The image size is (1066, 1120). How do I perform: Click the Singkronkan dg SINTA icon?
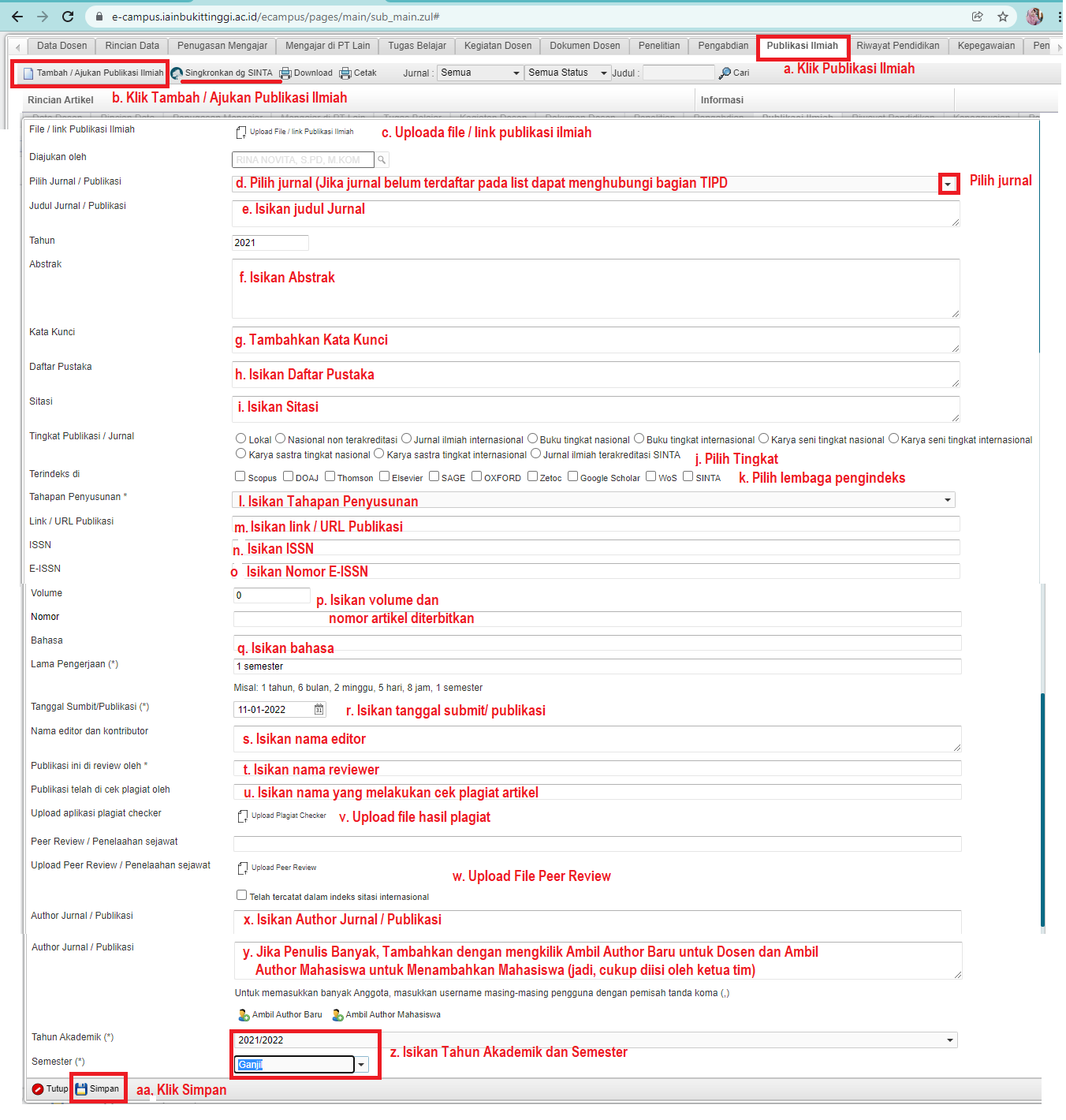tap(177, 73)
